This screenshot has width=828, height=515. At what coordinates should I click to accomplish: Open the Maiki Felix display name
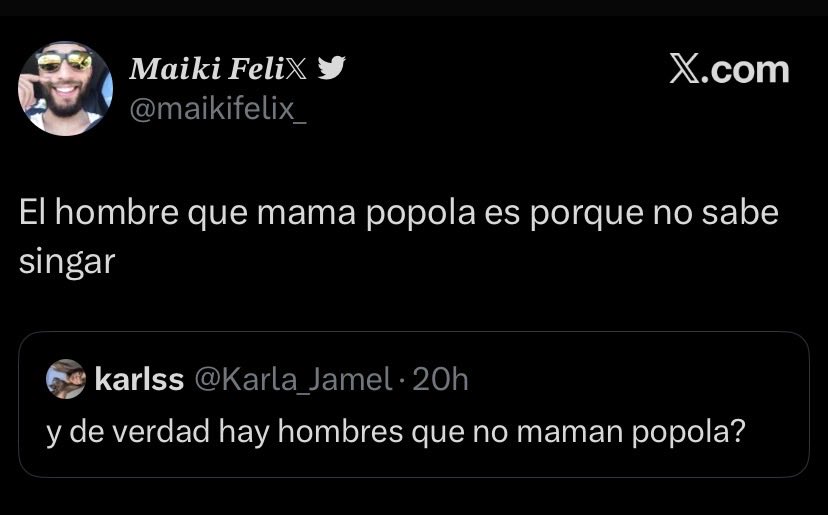pos(218,69)
